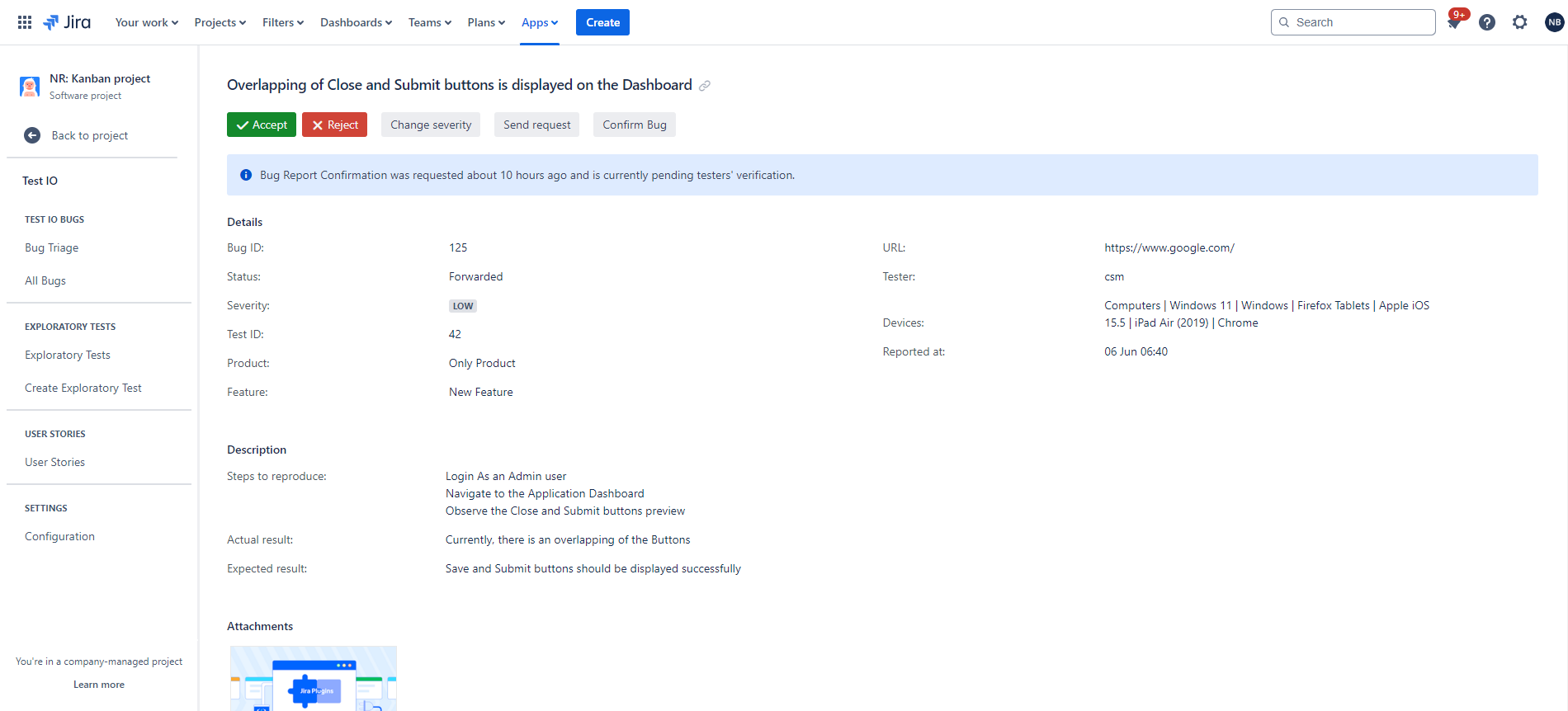Screen dimensions: 1568x711
Task: Open the Help question mark icon
Action: pyautogui.click(x=1487, y=22)
